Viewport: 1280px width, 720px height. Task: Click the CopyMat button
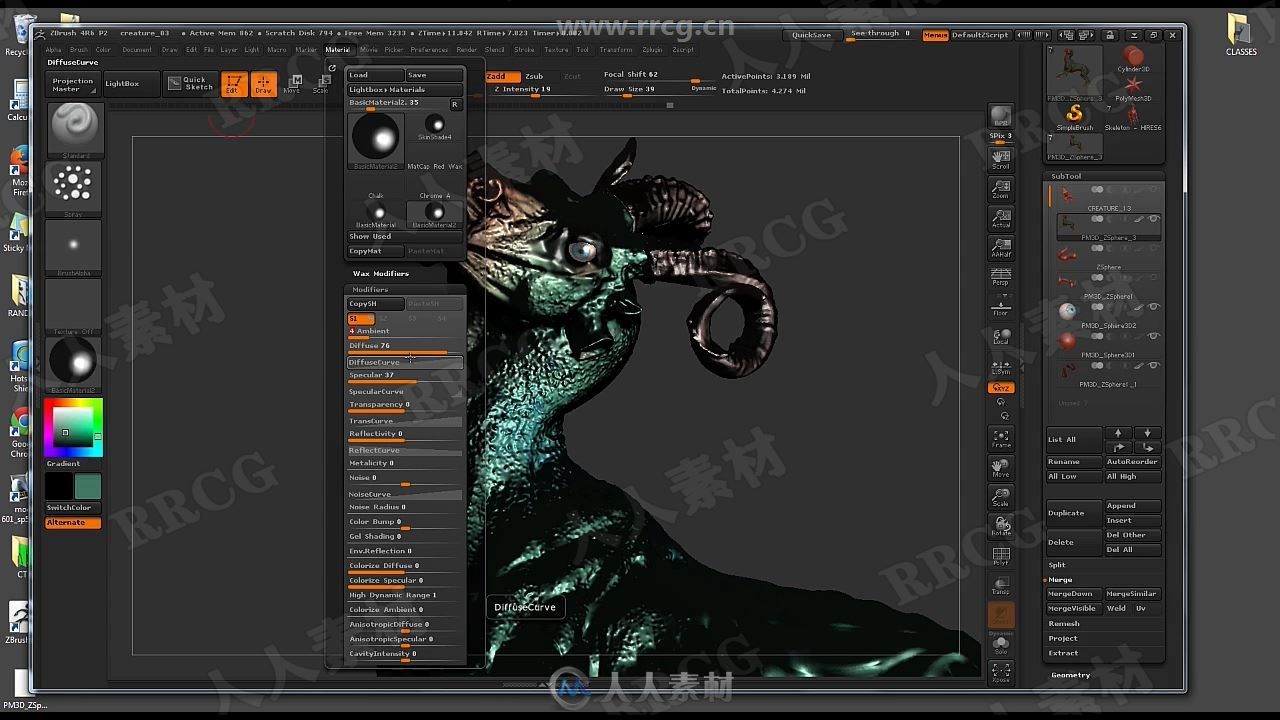click(375, 251)
